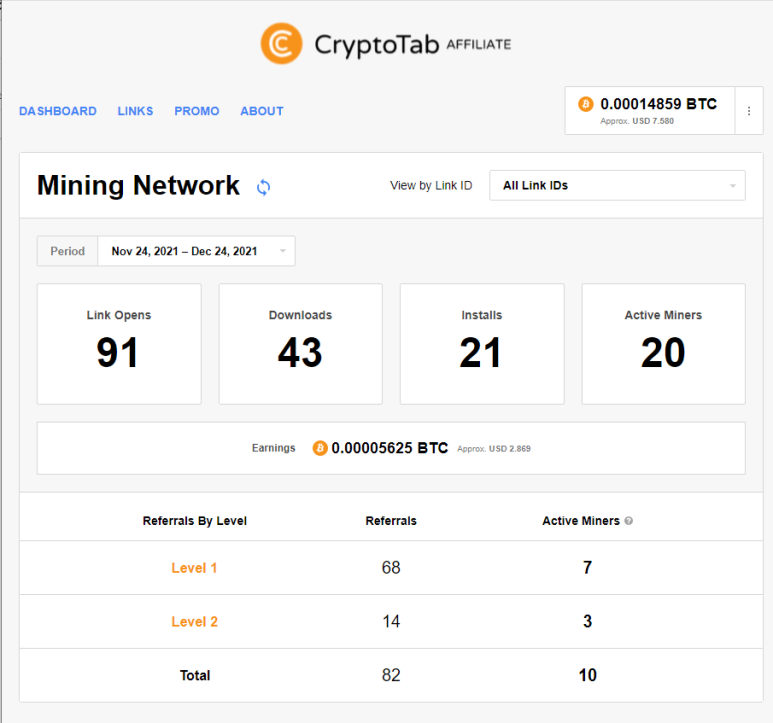The height and width of the screenshot is (723, 773).
Task: Click the Bitcoin icon beside Earnings
Action: click(x=320, y=448)
